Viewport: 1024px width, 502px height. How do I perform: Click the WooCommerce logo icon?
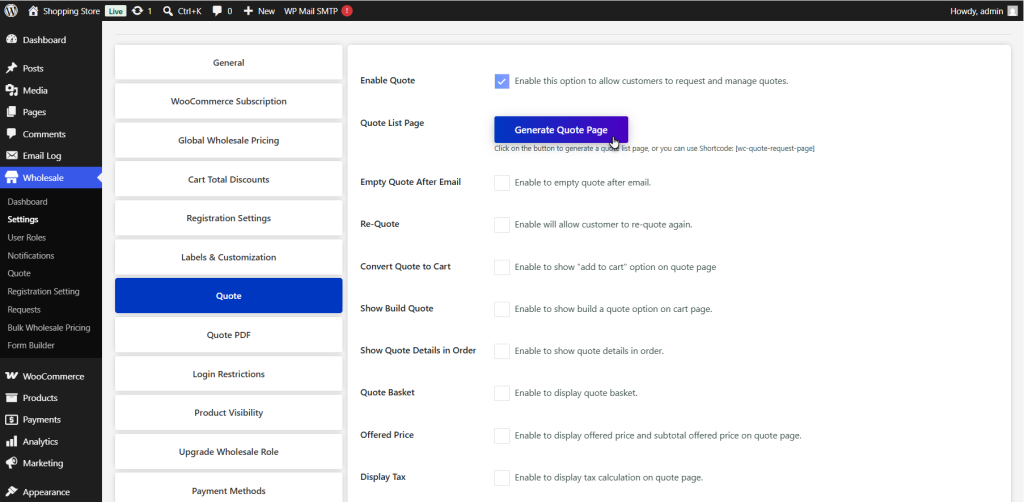coord(11,376)
